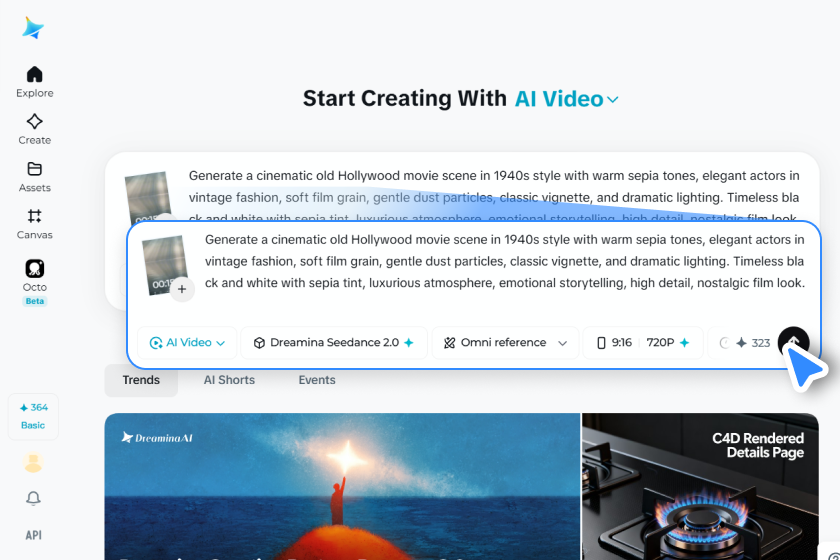Expand the AI Video heading dropdown

(x=566, y=99)
